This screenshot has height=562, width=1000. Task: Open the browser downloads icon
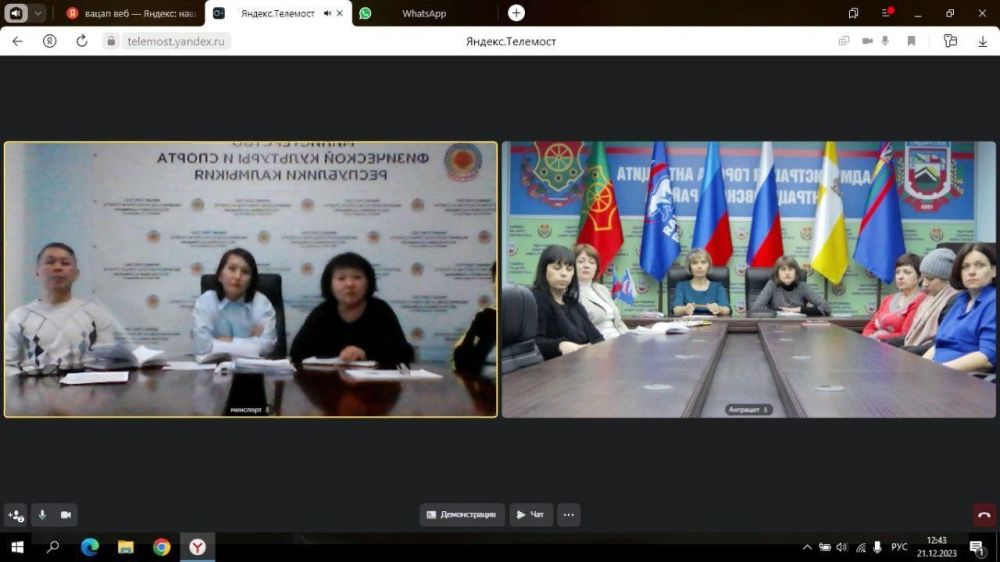coord(983,41)
